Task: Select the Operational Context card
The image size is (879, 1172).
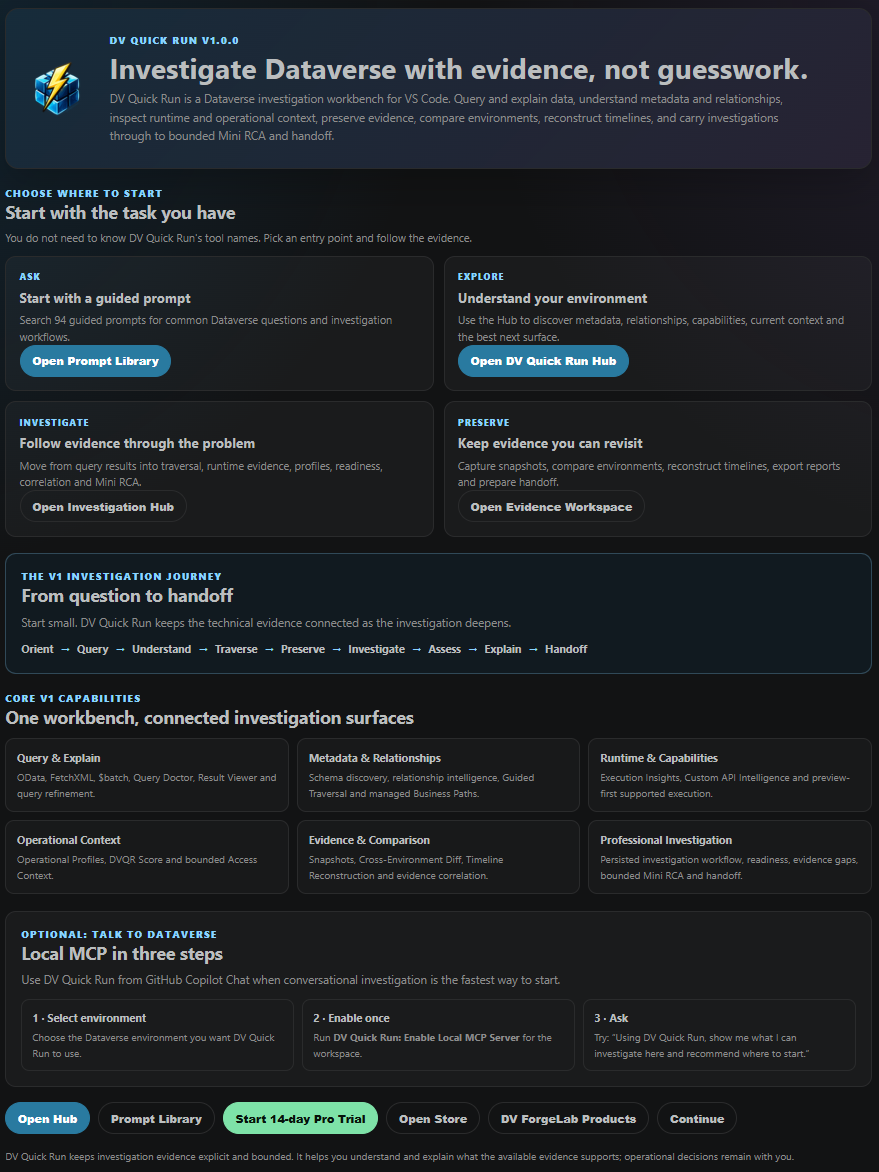Action: click(146, 857)
